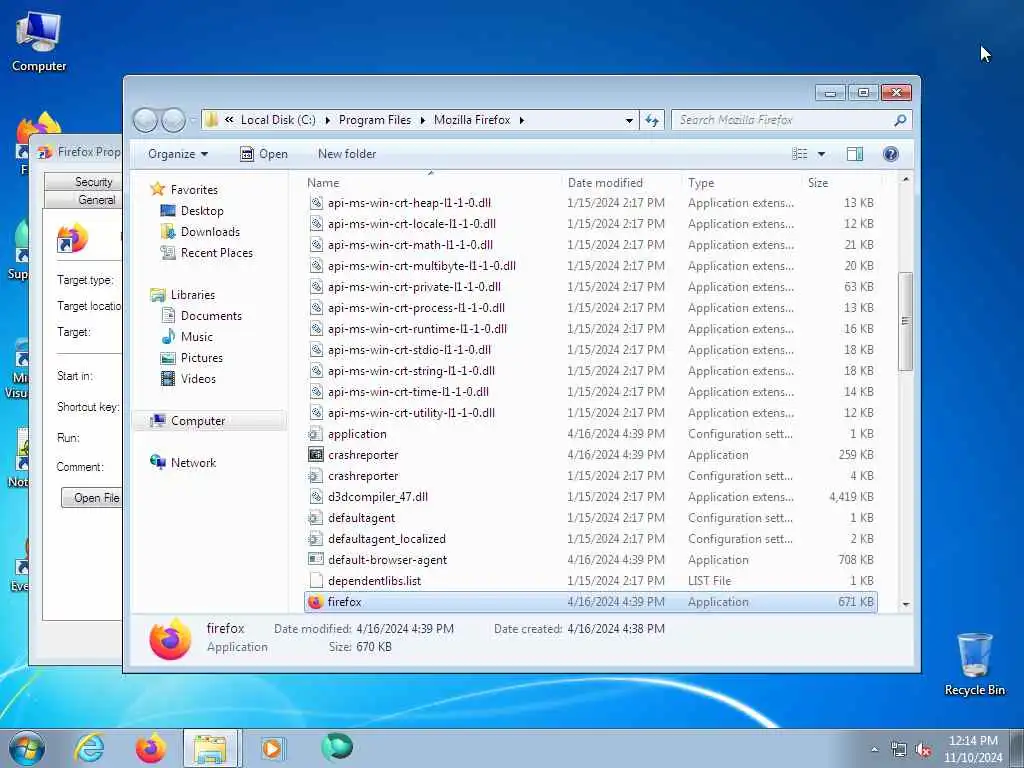
Task: Click the Change your view icon
Action: click(x=799, y=154)
